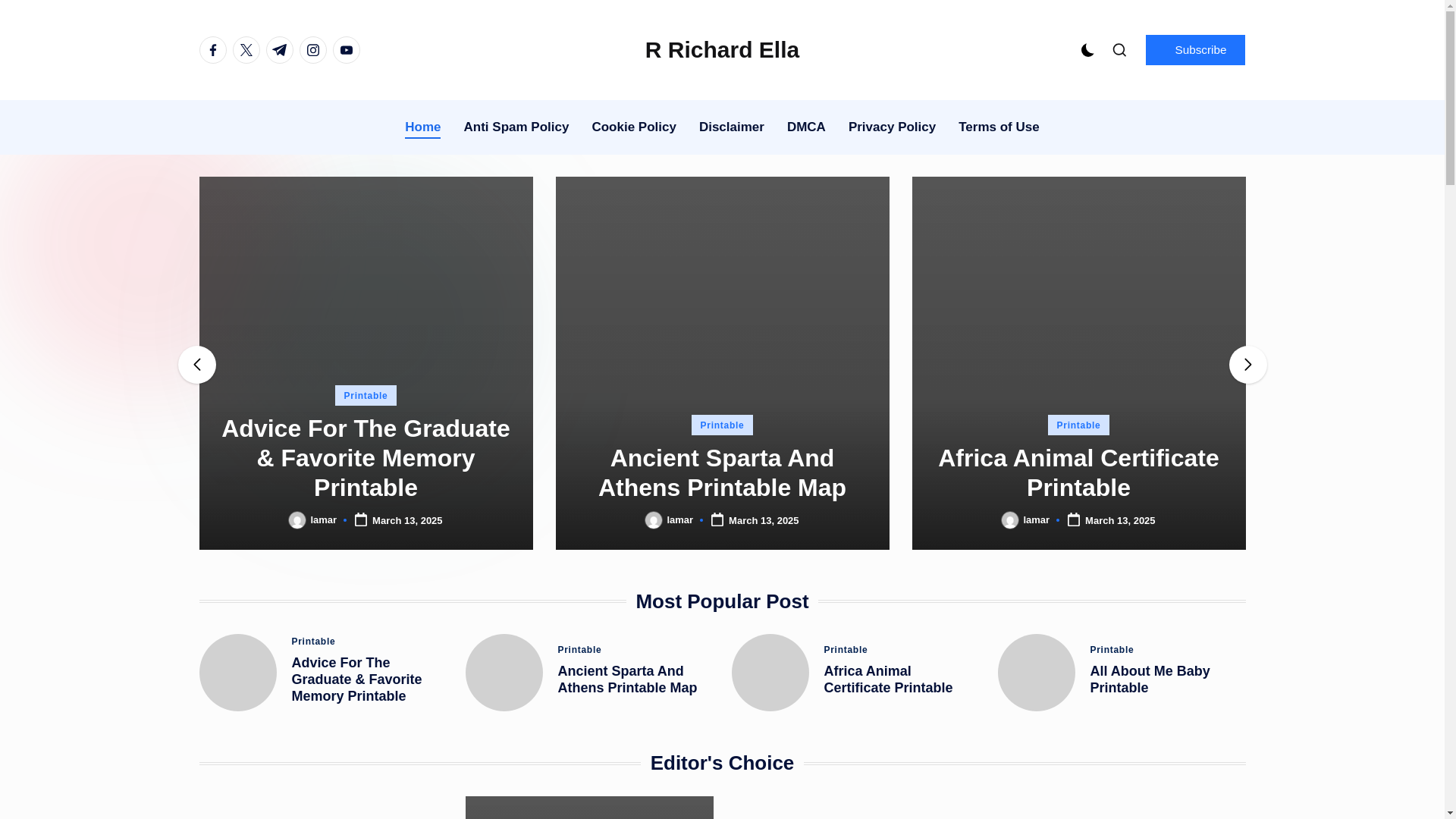
Task: Open the YouTube social link
Action: tap(347, 50)
